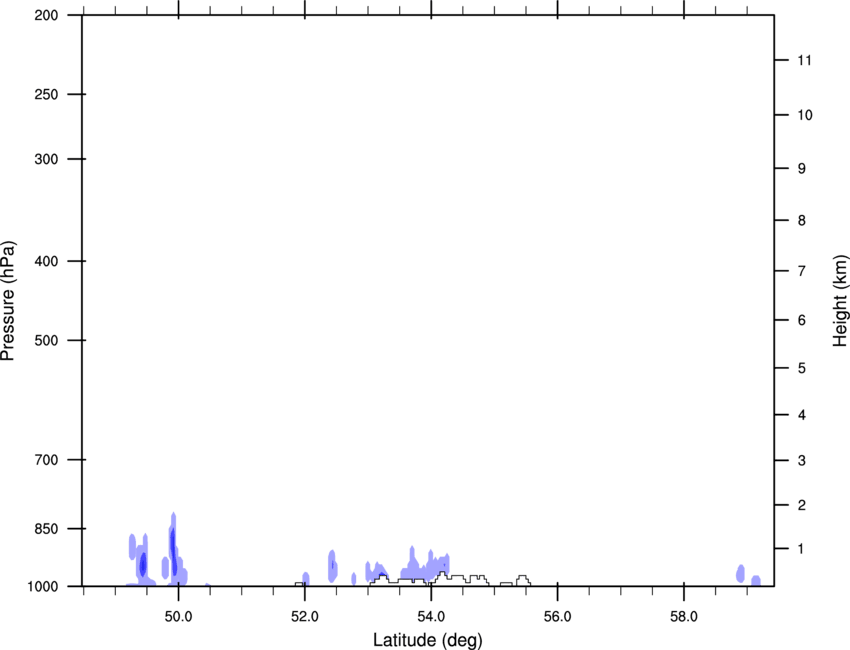Click the Pressure (hPa) axis title
This screenshot has width=850, height=650.
[x=8, y=301]
